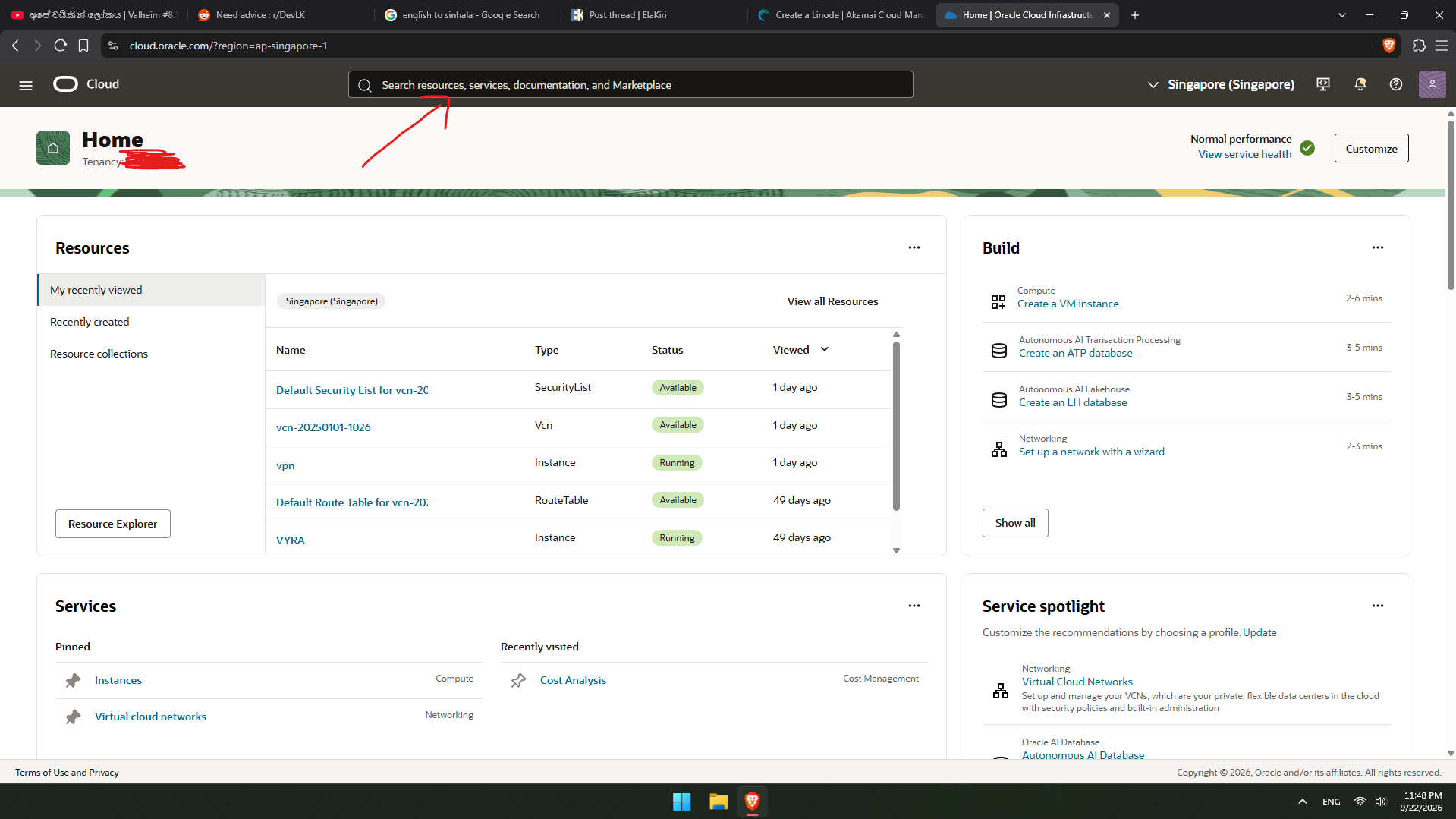Open the Resource Explorer
The image size is (1456, 819).
coord(113,524)
